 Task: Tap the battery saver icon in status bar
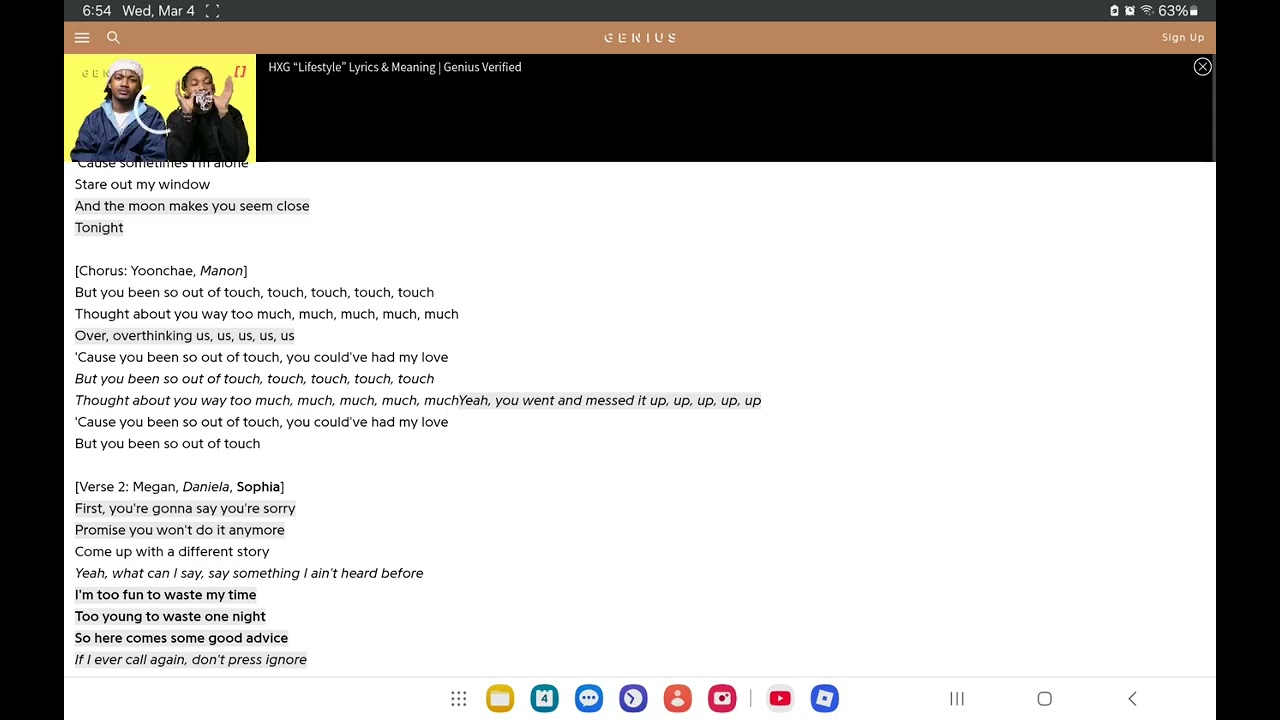pyautogui.click(x=1114, y=11)
